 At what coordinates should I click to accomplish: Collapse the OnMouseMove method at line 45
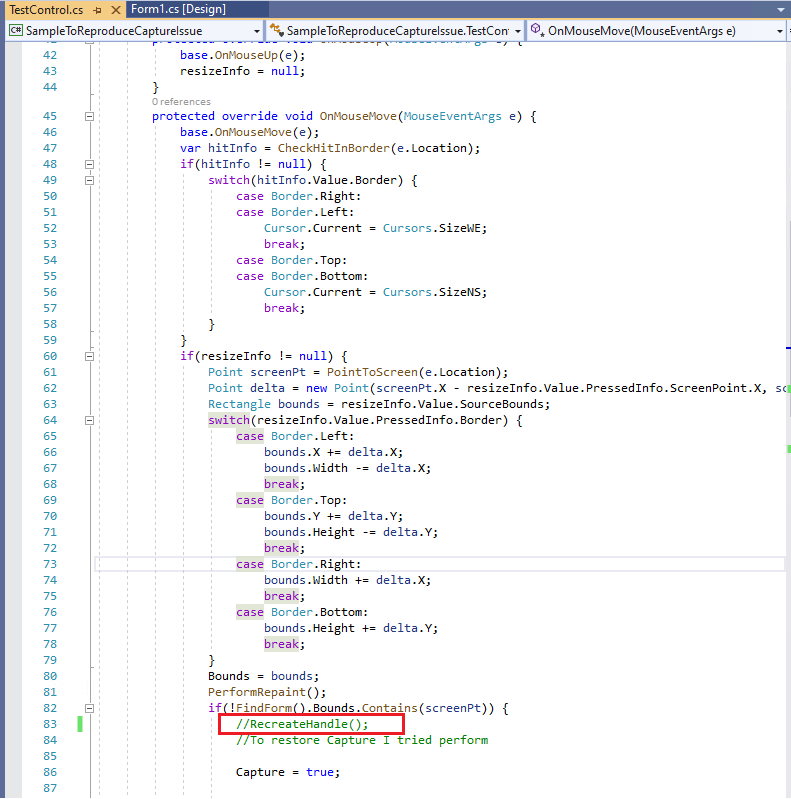[89, 116]
